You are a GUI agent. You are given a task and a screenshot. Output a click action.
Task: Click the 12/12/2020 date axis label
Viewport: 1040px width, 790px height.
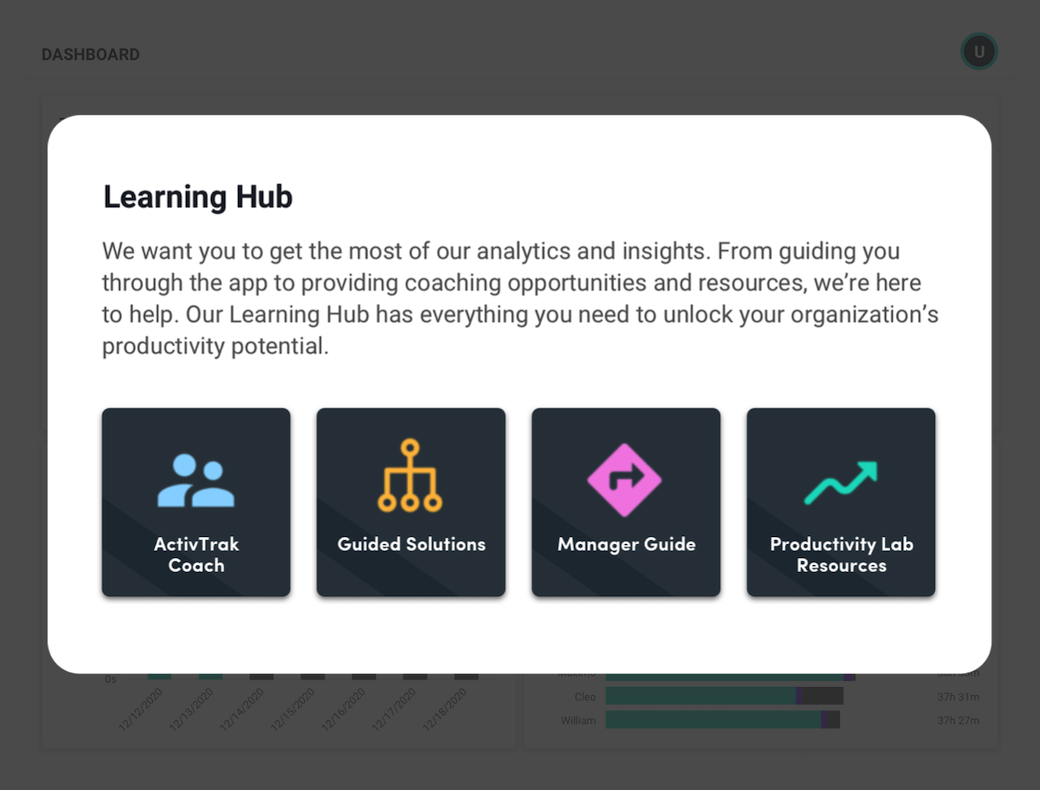[141, 709]
